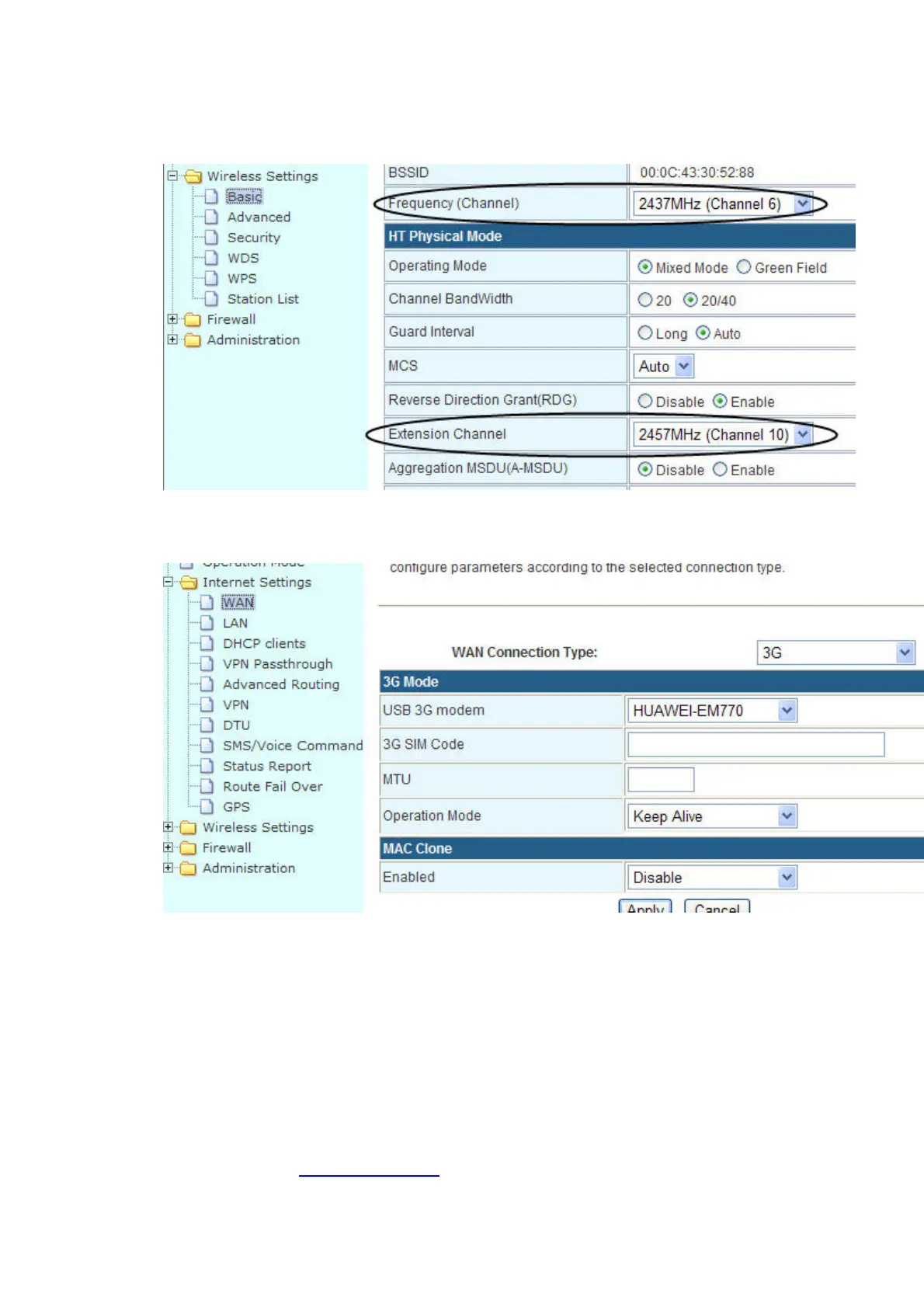Click the page icon beside WDS

[211, 257]
